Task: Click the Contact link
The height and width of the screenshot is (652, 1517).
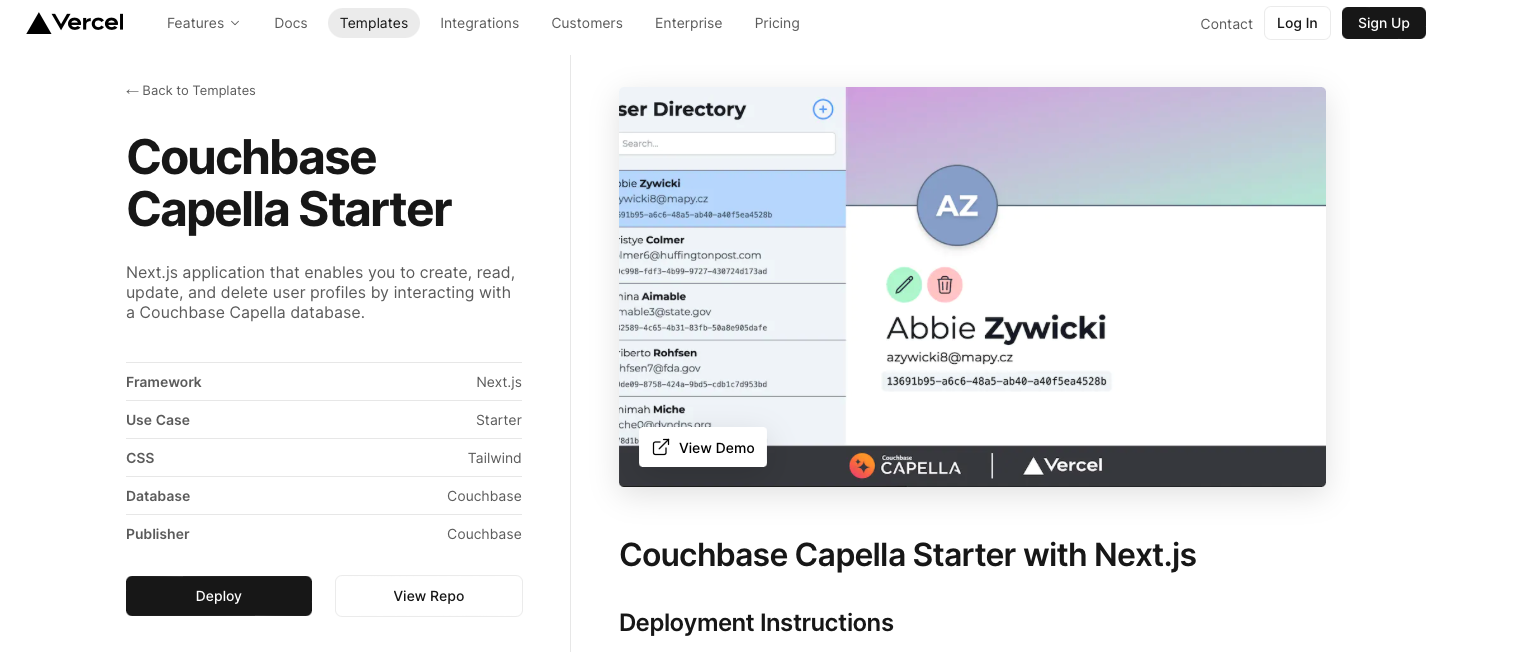Action: click(x=1226, y=23)
